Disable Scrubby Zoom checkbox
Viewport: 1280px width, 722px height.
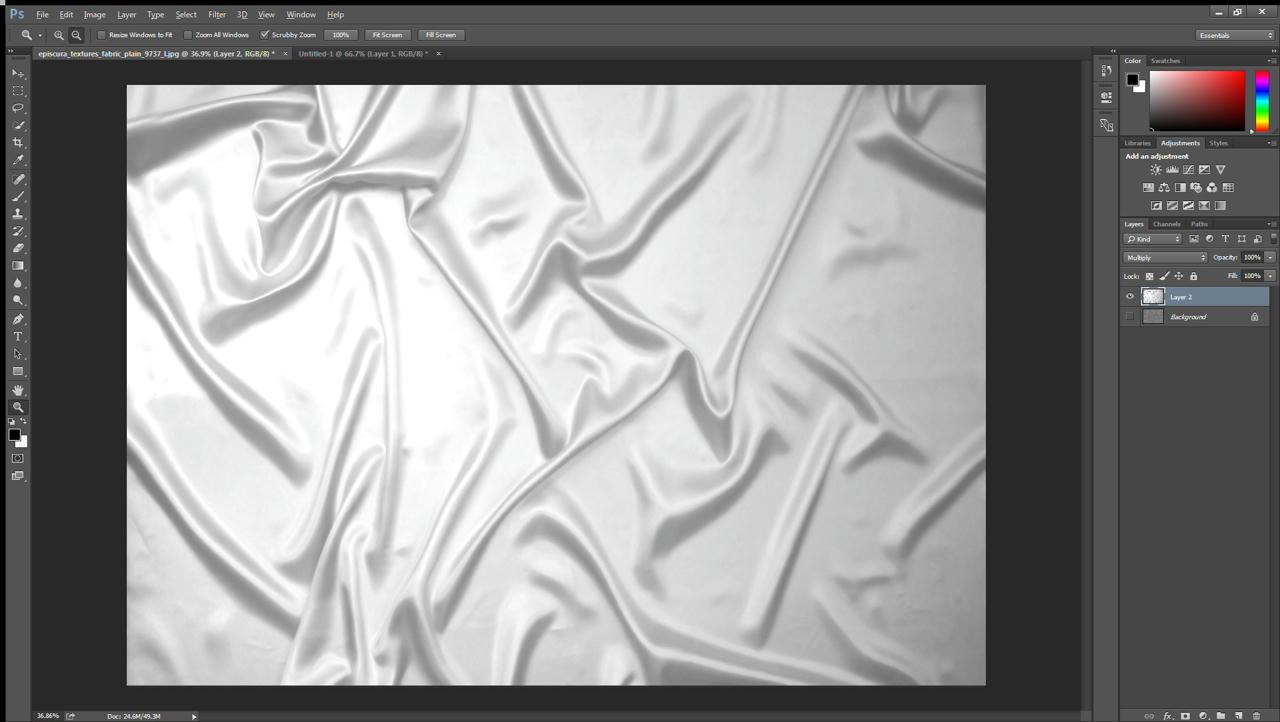[x=264, y=35]
